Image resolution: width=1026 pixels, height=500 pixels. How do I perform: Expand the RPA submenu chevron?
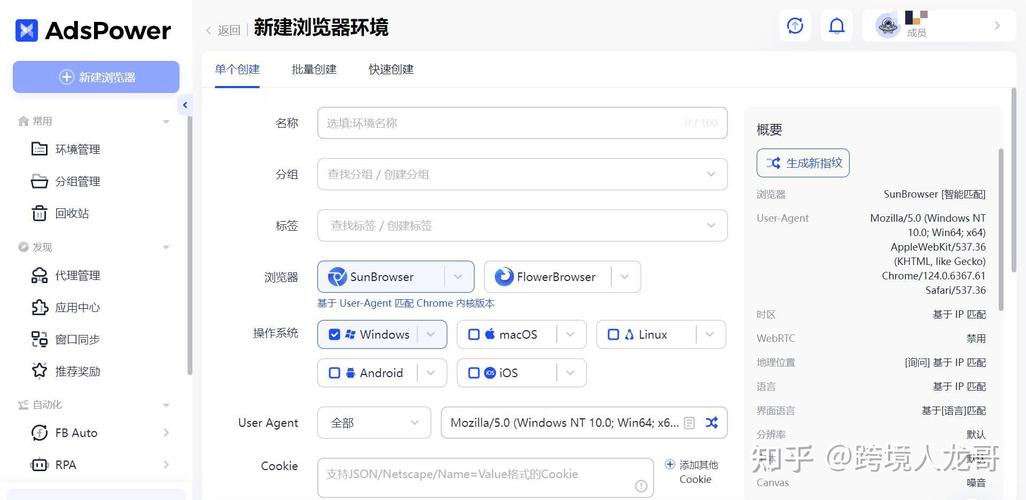coord(166,465)
